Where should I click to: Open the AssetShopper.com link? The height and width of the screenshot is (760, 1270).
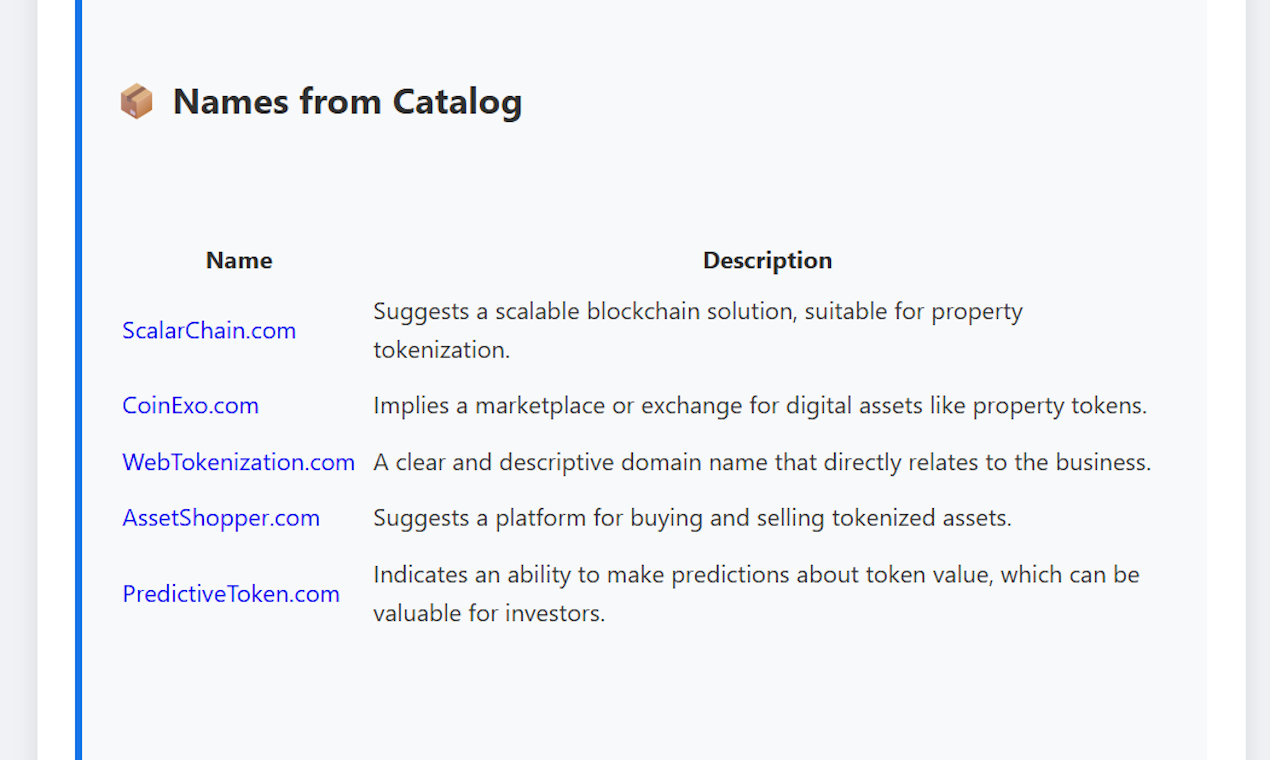(221, 517)
